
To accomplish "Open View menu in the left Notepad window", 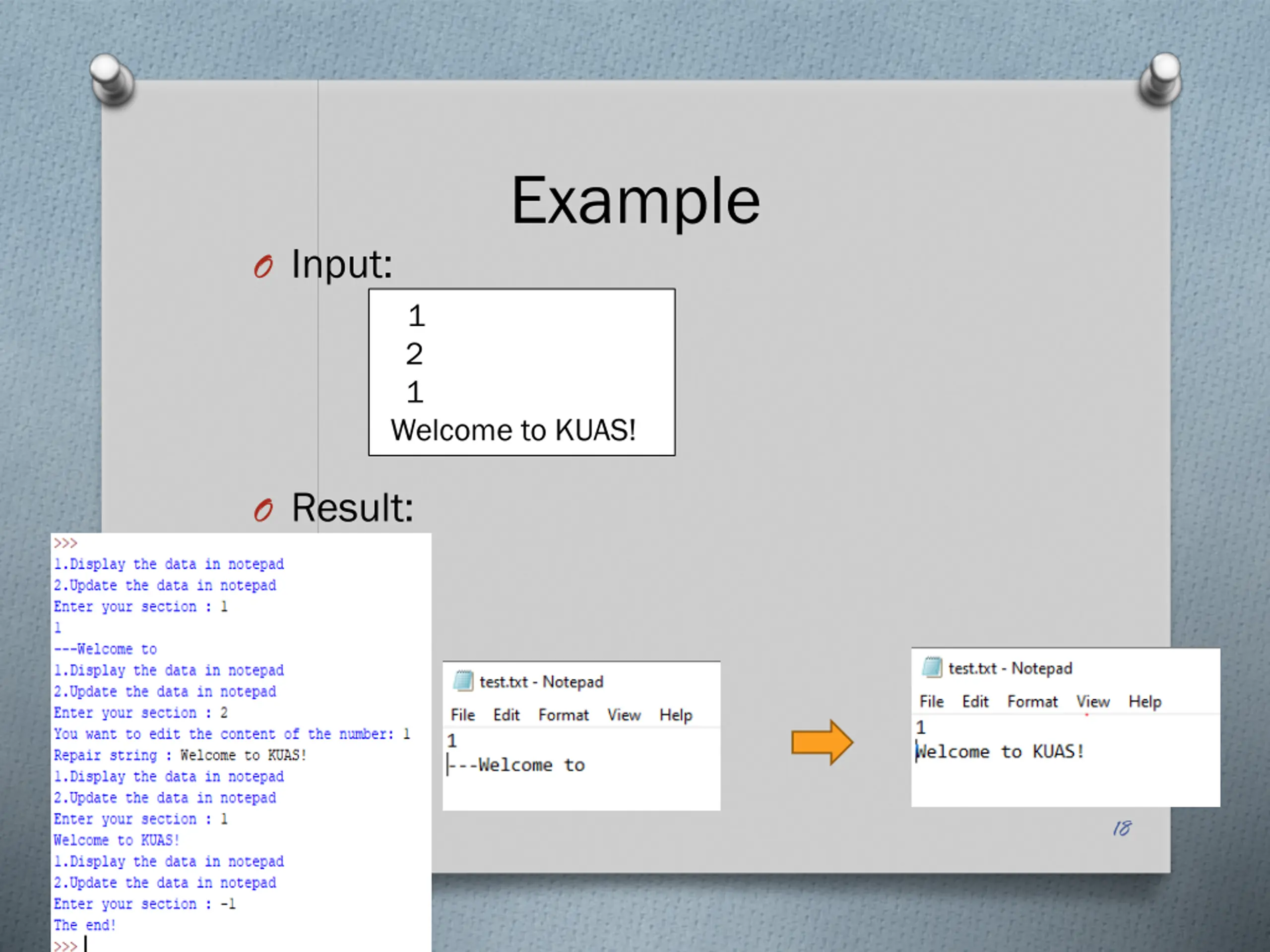I will point(624,715).
